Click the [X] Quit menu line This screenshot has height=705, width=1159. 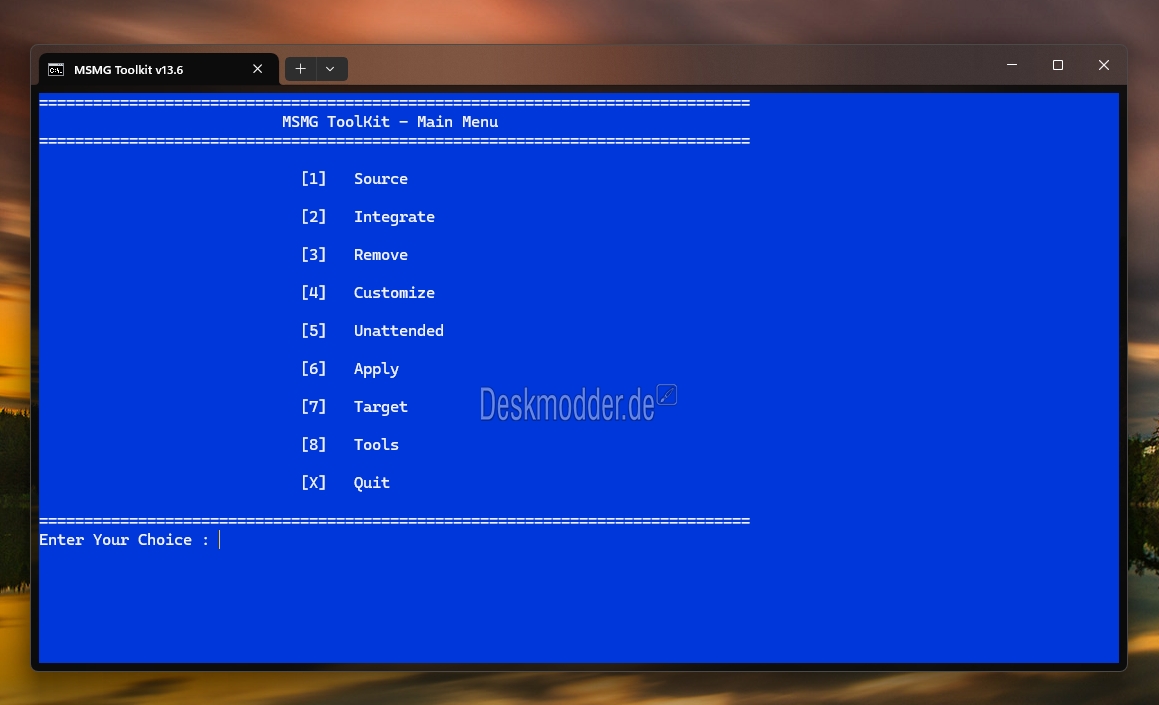coord(345,483)
